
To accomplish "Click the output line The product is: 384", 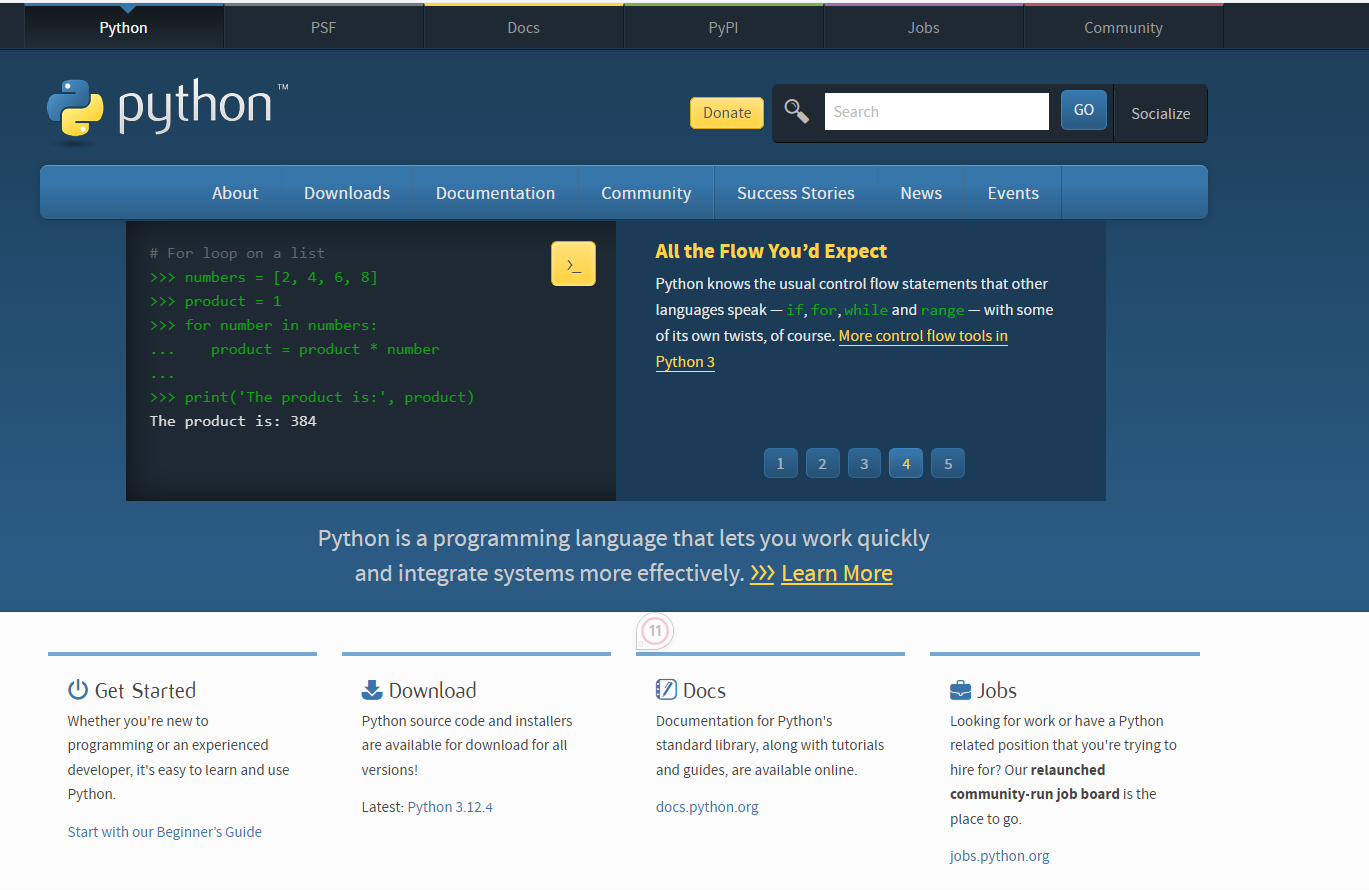I will tap(233, 421).
